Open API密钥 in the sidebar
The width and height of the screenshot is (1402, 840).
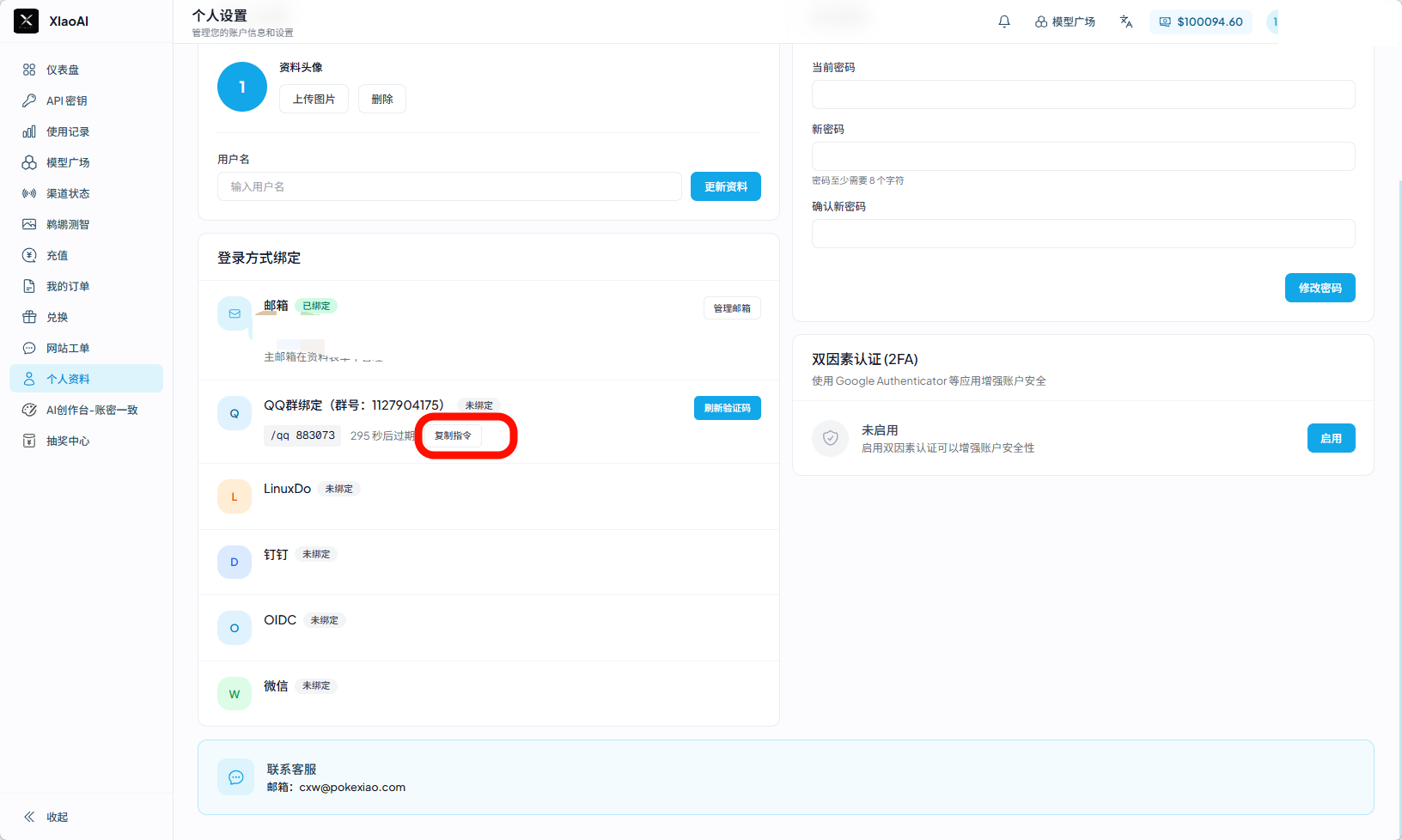pos(86,100)
